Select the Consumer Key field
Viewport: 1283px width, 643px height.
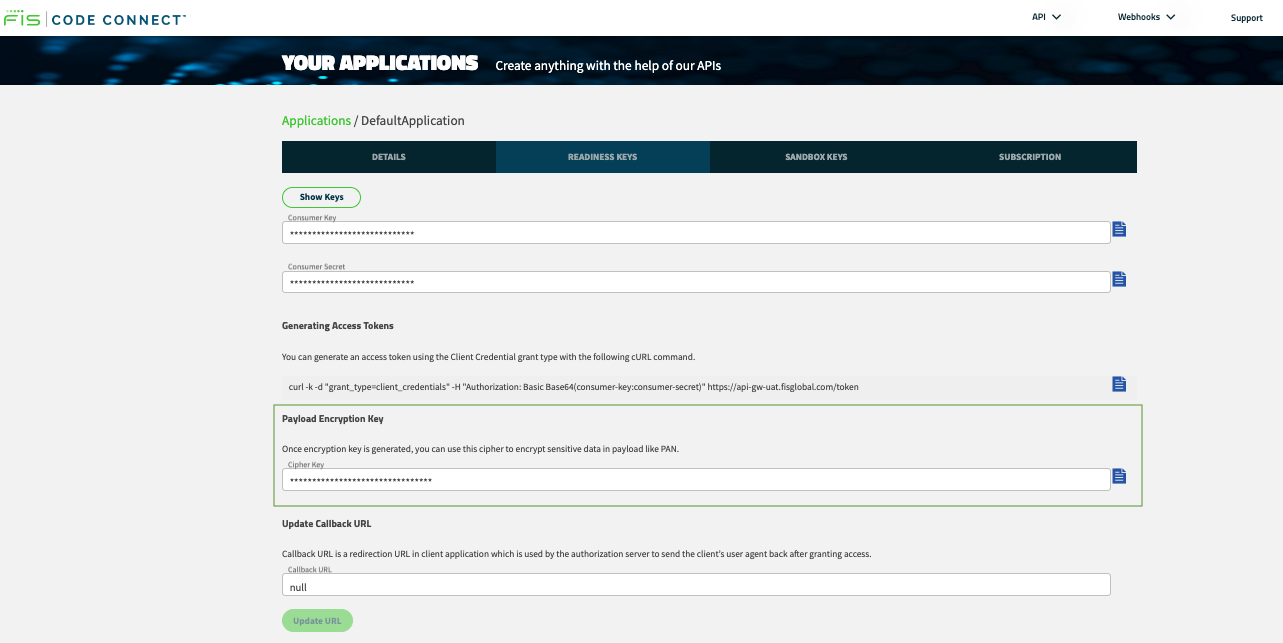coord(696,232)
